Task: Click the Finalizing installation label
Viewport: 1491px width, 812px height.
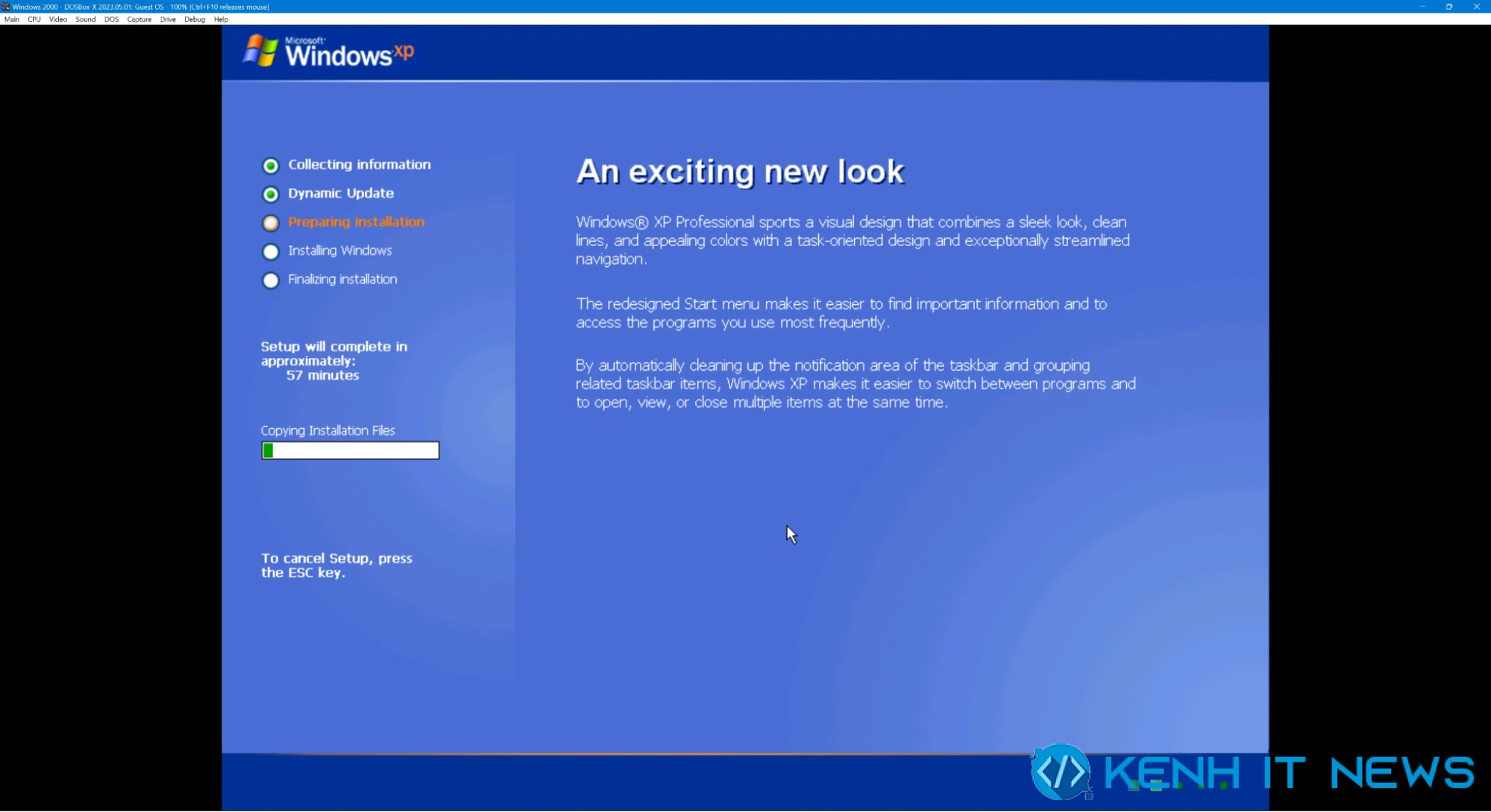Action: click(342, 280)
